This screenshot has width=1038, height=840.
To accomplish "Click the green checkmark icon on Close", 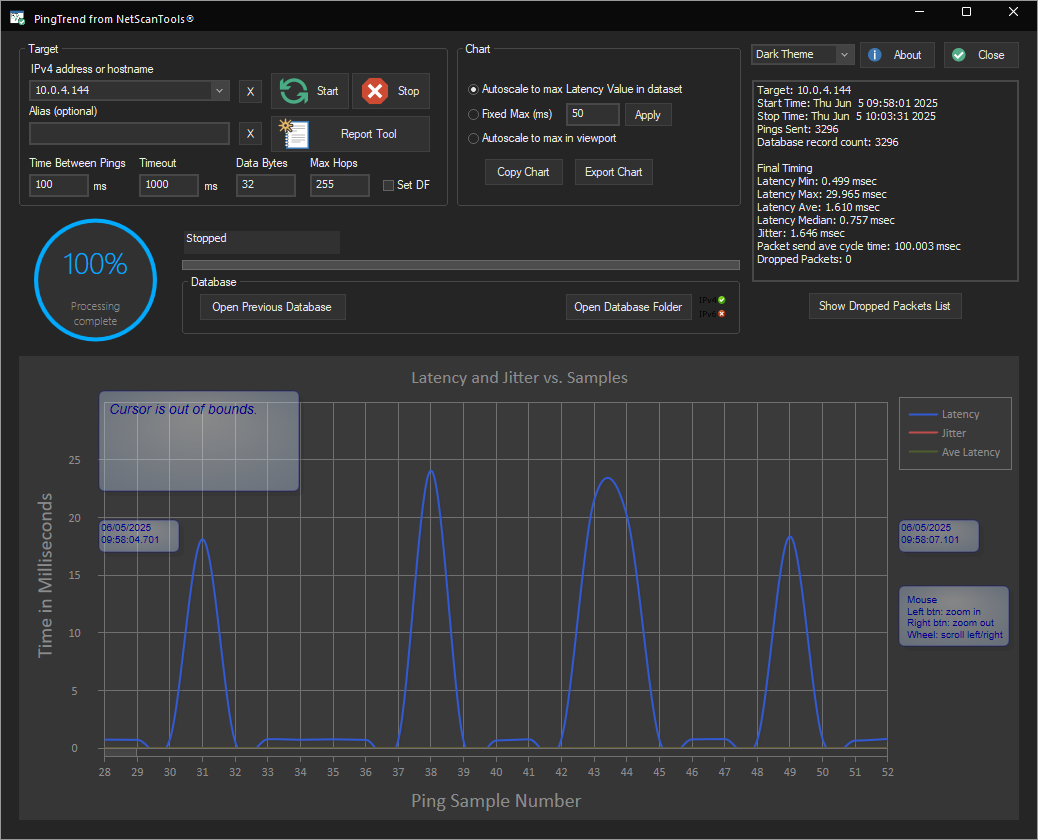I will (x=959, y=55).
